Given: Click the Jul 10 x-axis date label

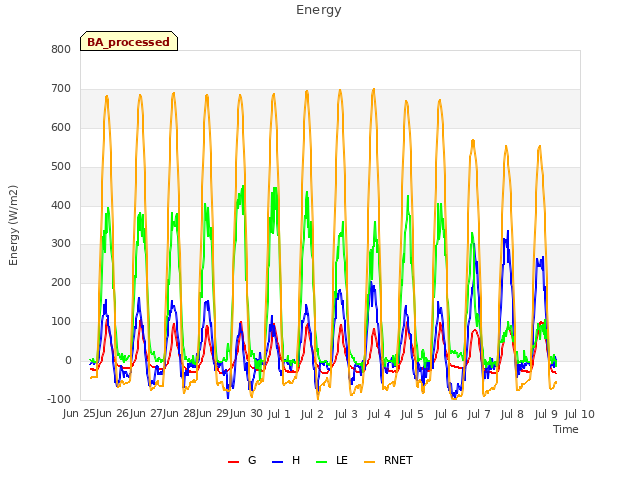Looking at the screenshot, I should [580, 414].
